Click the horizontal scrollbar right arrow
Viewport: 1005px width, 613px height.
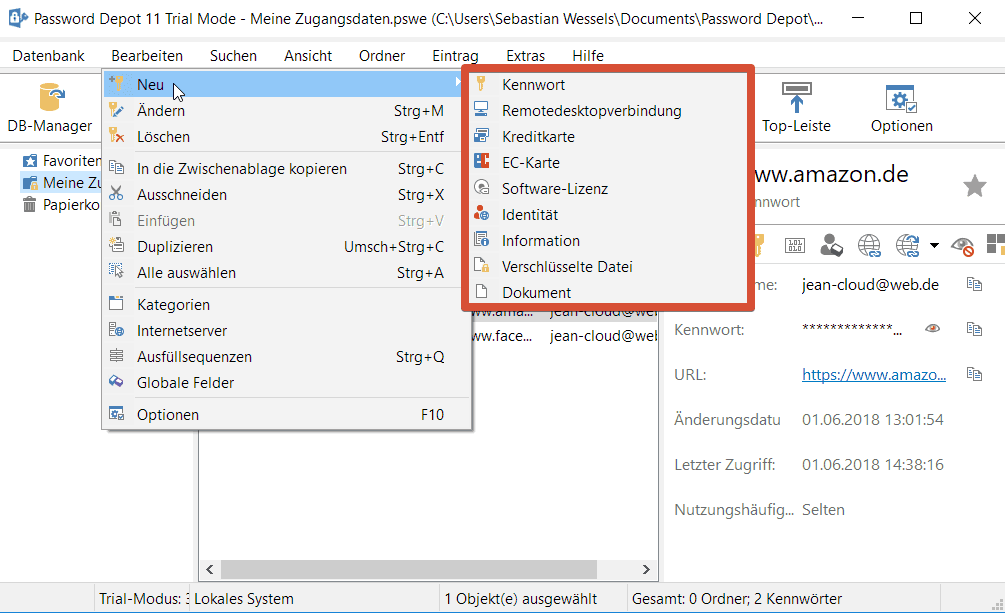pyautogui.click(x=646, y=569)
